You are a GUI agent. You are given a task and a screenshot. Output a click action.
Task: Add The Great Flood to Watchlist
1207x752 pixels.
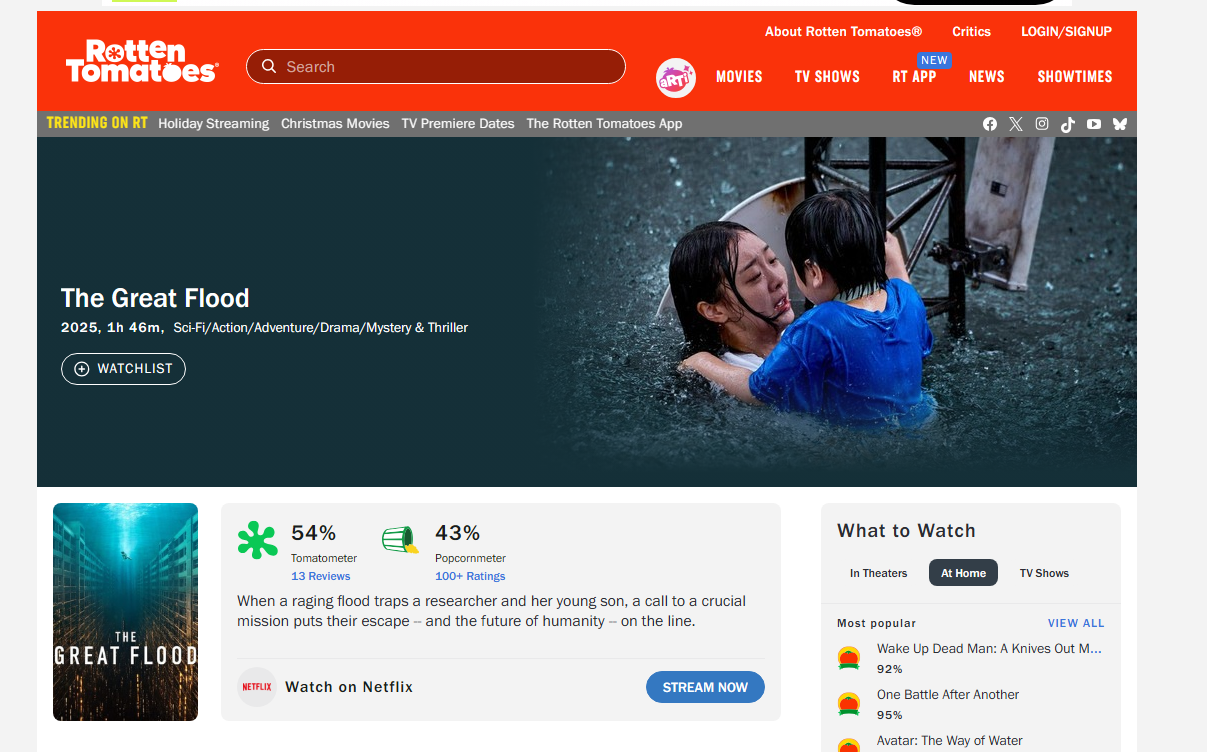click(123, 369)
